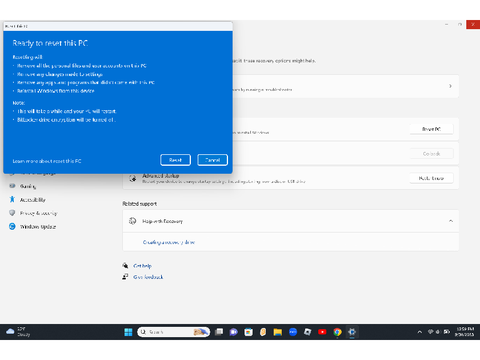Screen dimensions: 480x360
Task: Select Windows Update in the sidebar
Action: (38, 227)
